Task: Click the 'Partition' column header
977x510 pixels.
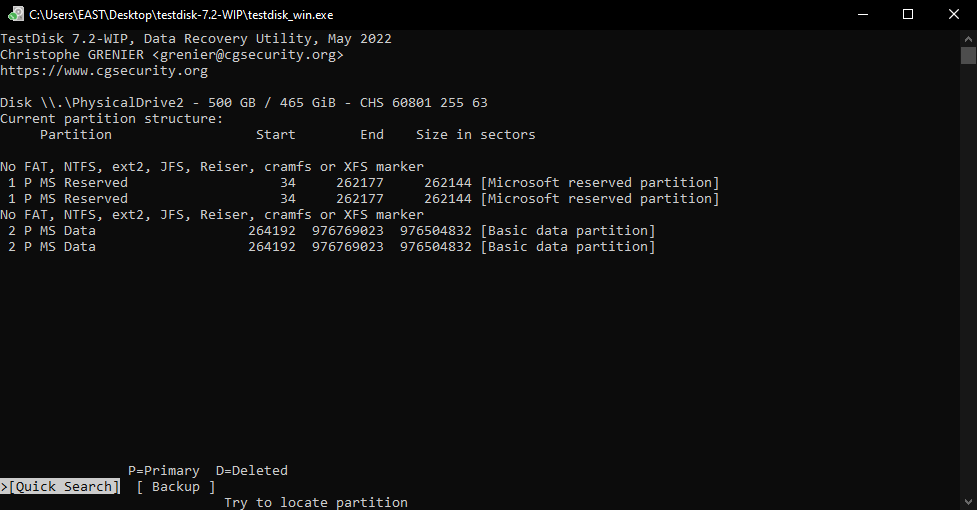Action: 76,135
